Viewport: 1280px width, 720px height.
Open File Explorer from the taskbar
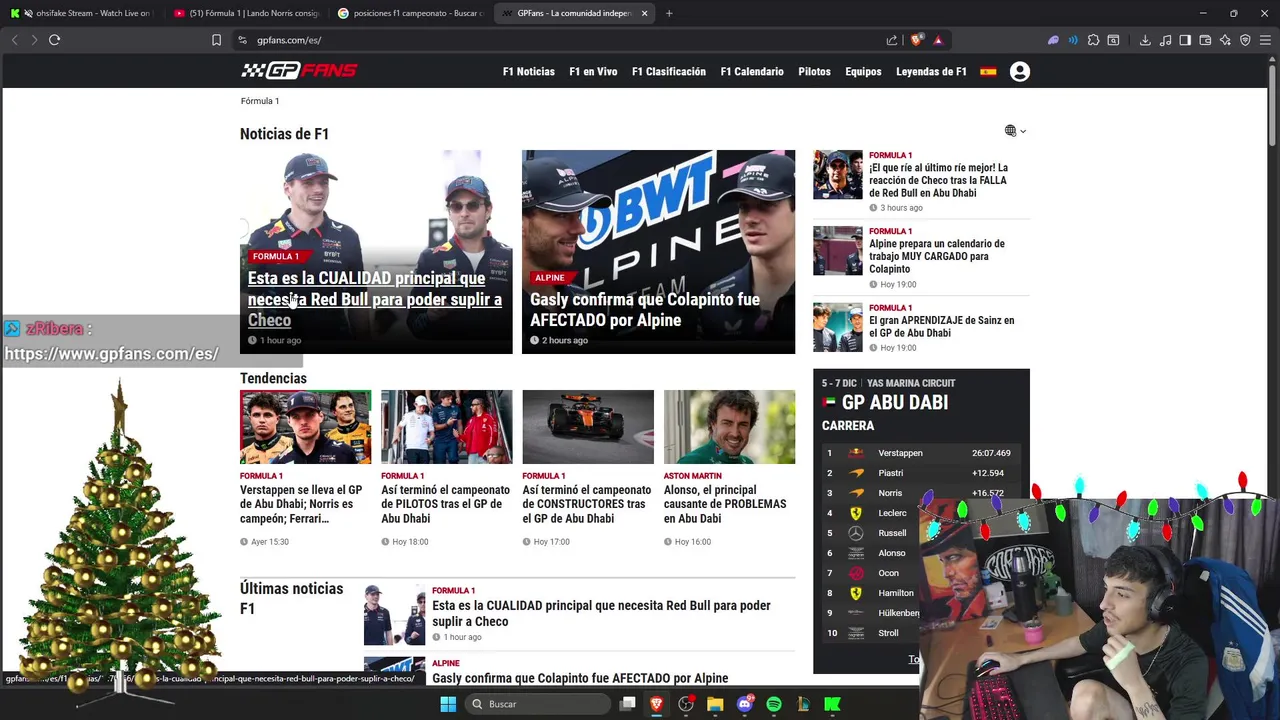click(715, 704)
